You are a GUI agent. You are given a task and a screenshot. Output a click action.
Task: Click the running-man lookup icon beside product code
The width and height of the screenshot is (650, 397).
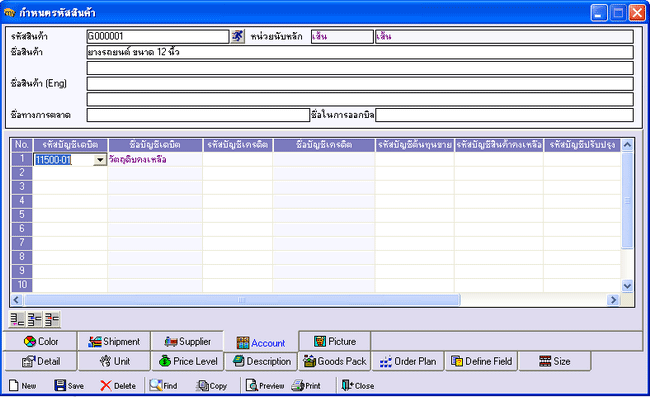[238, 36]
